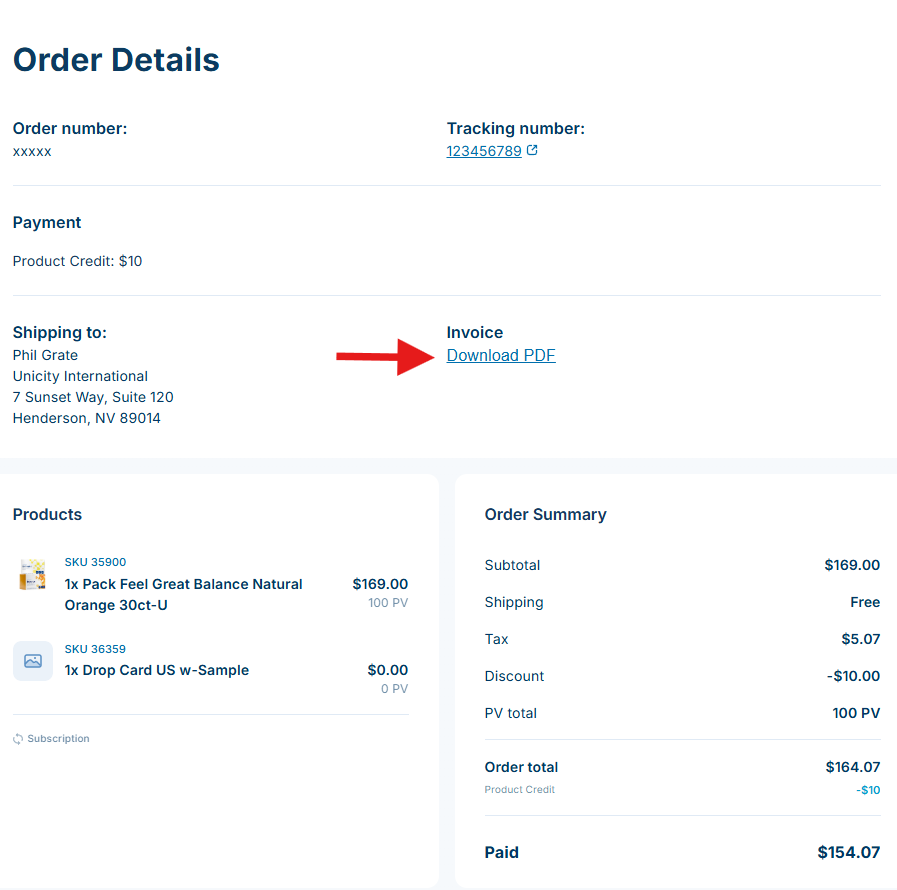Click the Subscription recurring arrows icon
This screenshot has width=897, height=890.
tap(18, 739)
